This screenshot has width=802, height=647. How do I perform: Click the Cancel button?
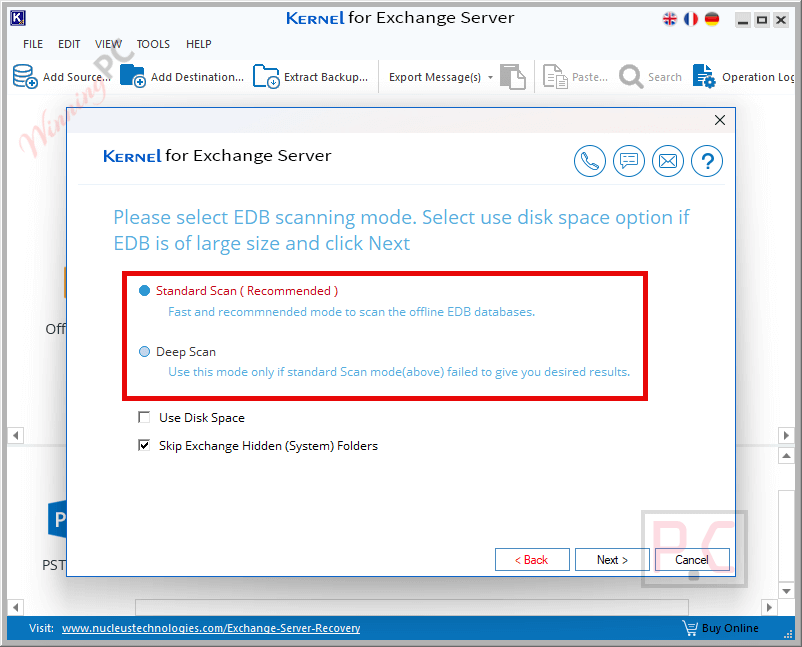(692, 560)
